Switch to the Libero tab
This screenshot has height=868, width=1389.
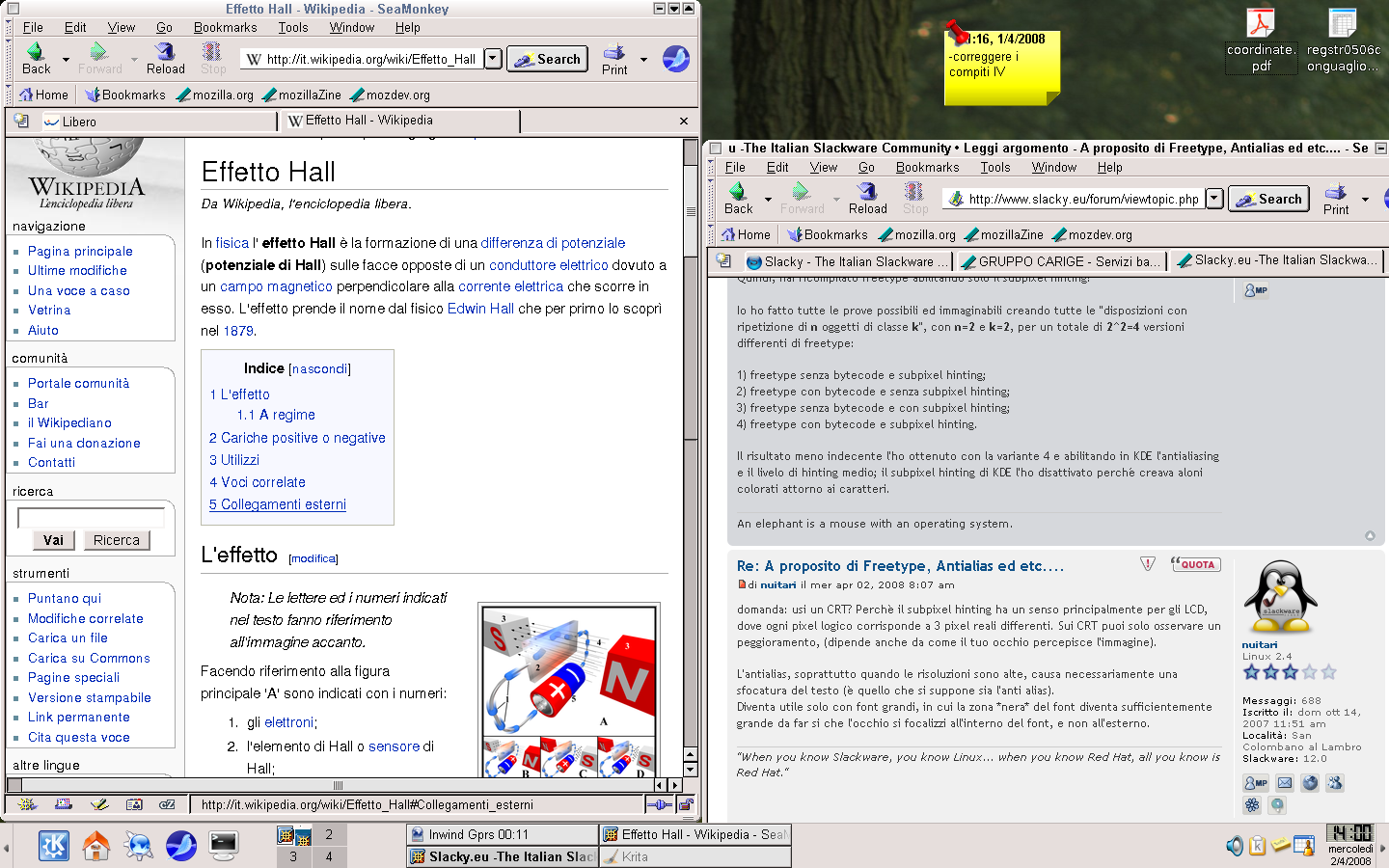tap(157, 122)
